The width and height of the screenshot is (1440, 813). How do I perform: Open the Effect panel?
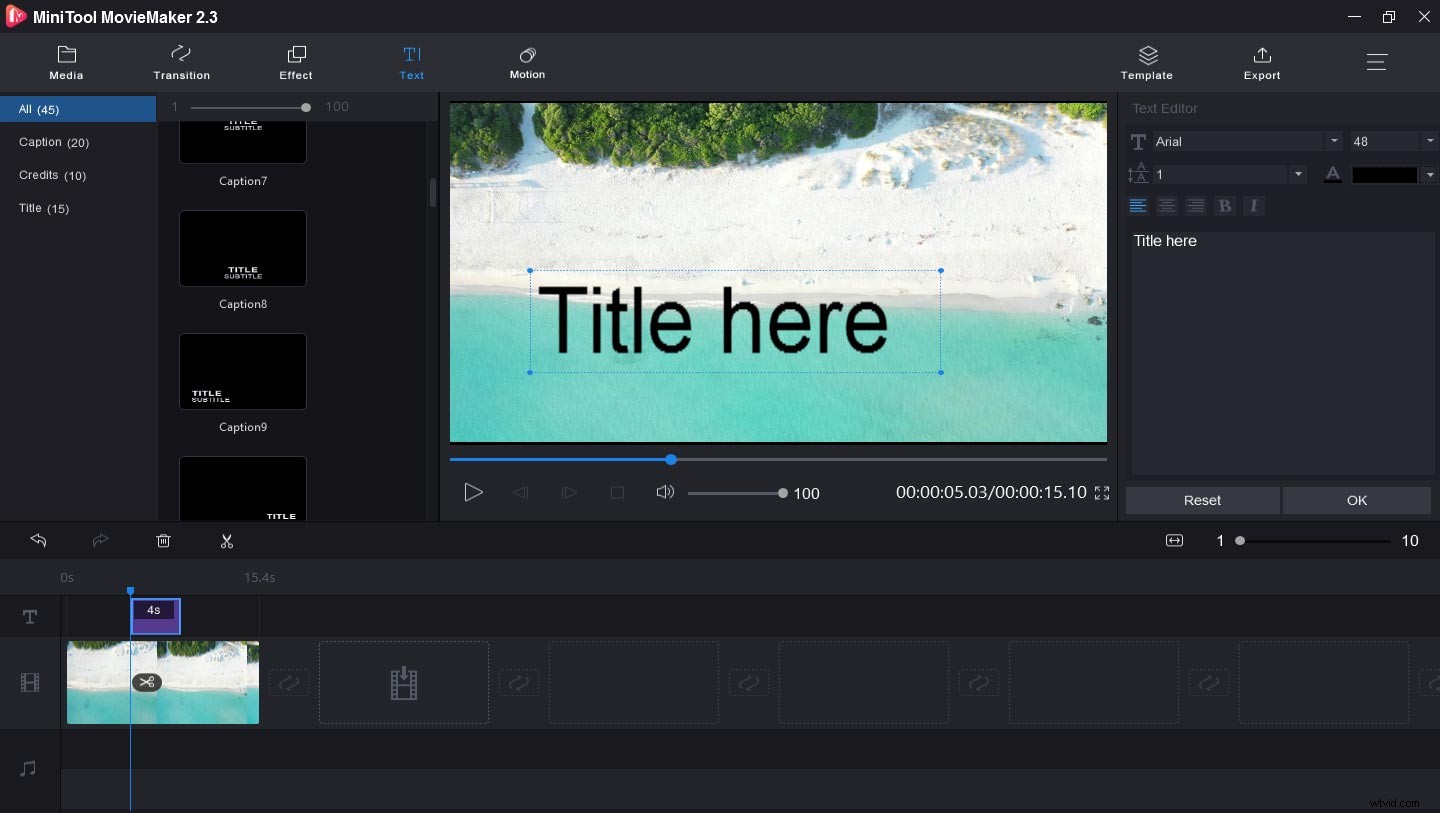(x=296, y=63)
